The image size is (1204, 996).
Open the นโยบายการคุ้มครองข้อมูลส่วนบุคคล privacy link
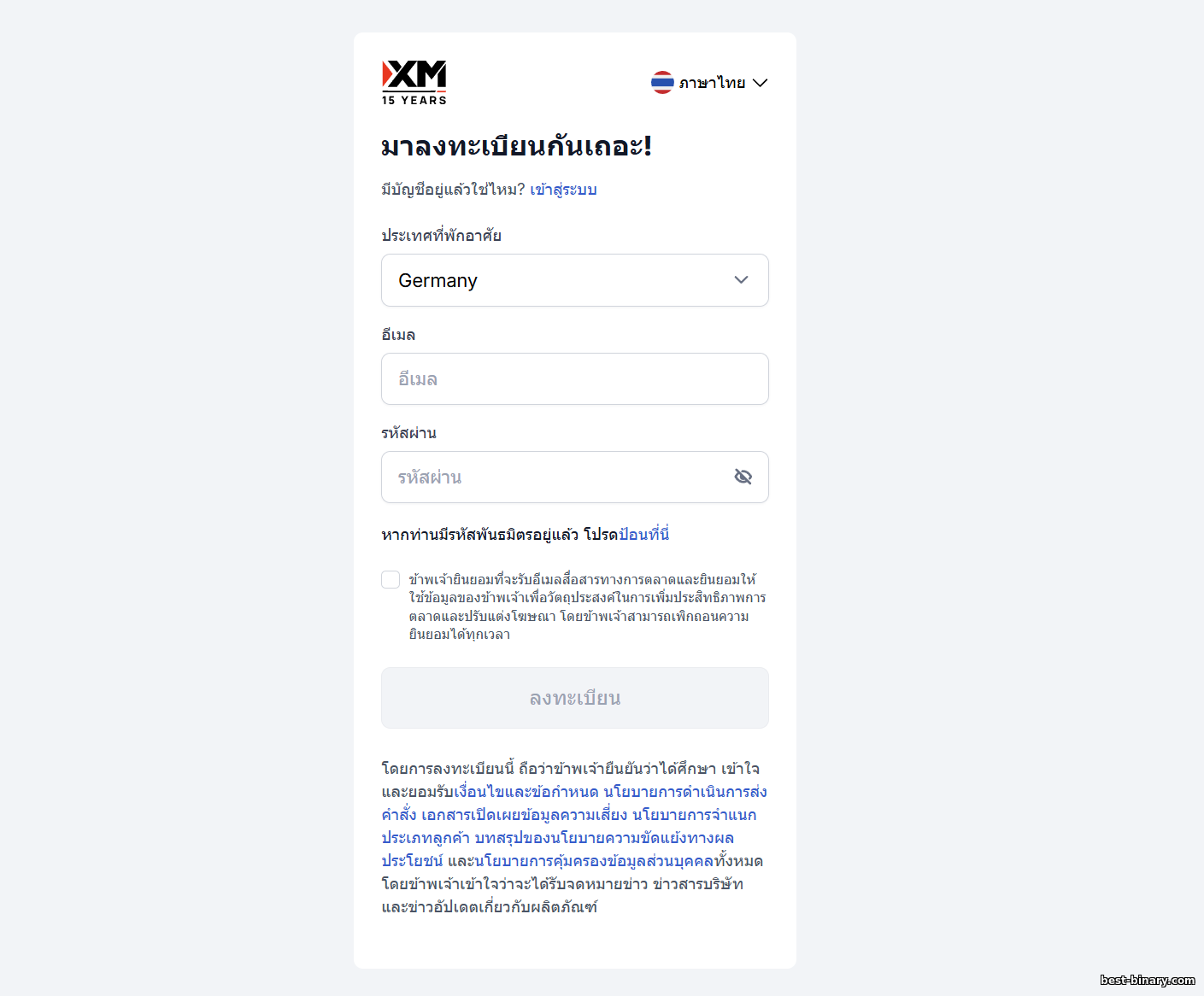(x=598, y=861)
